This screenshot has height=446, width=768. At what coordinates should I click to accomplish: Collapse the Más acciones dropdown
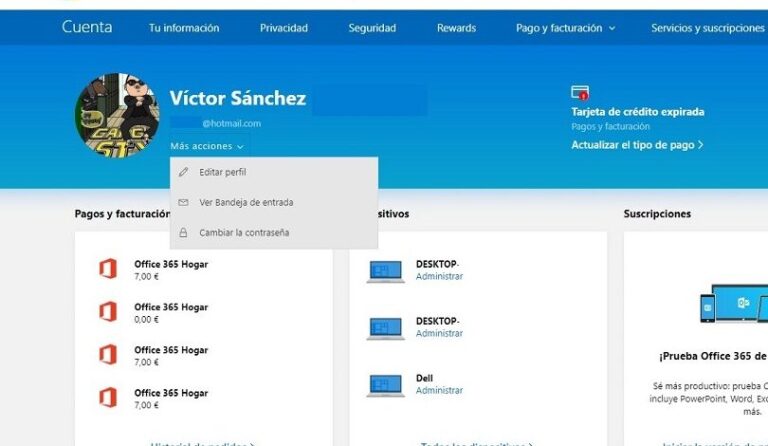[x=207, y=146]
